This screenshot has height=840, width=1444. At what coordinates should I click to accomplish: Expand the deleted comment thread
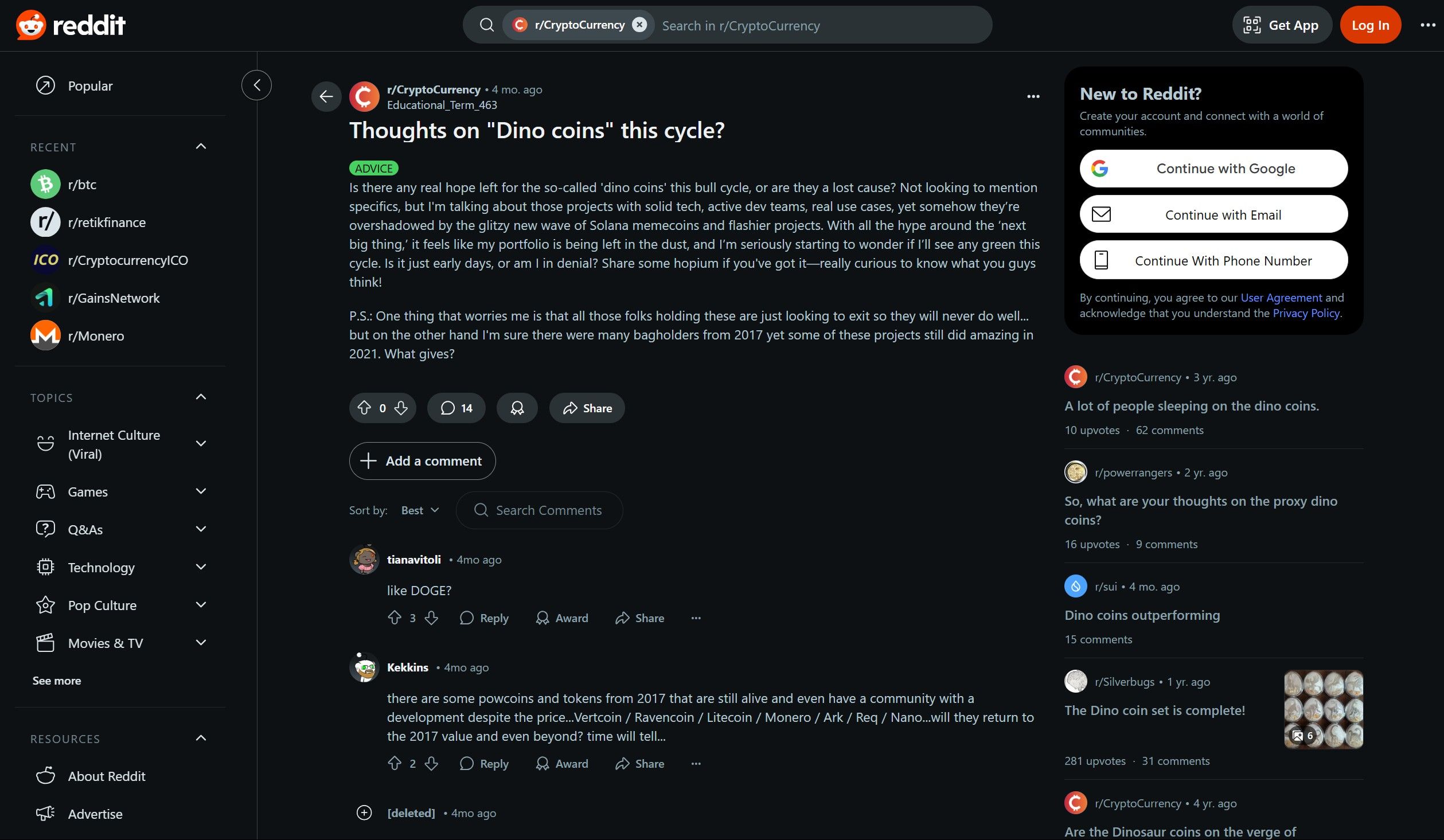click(x=364, y=812)
